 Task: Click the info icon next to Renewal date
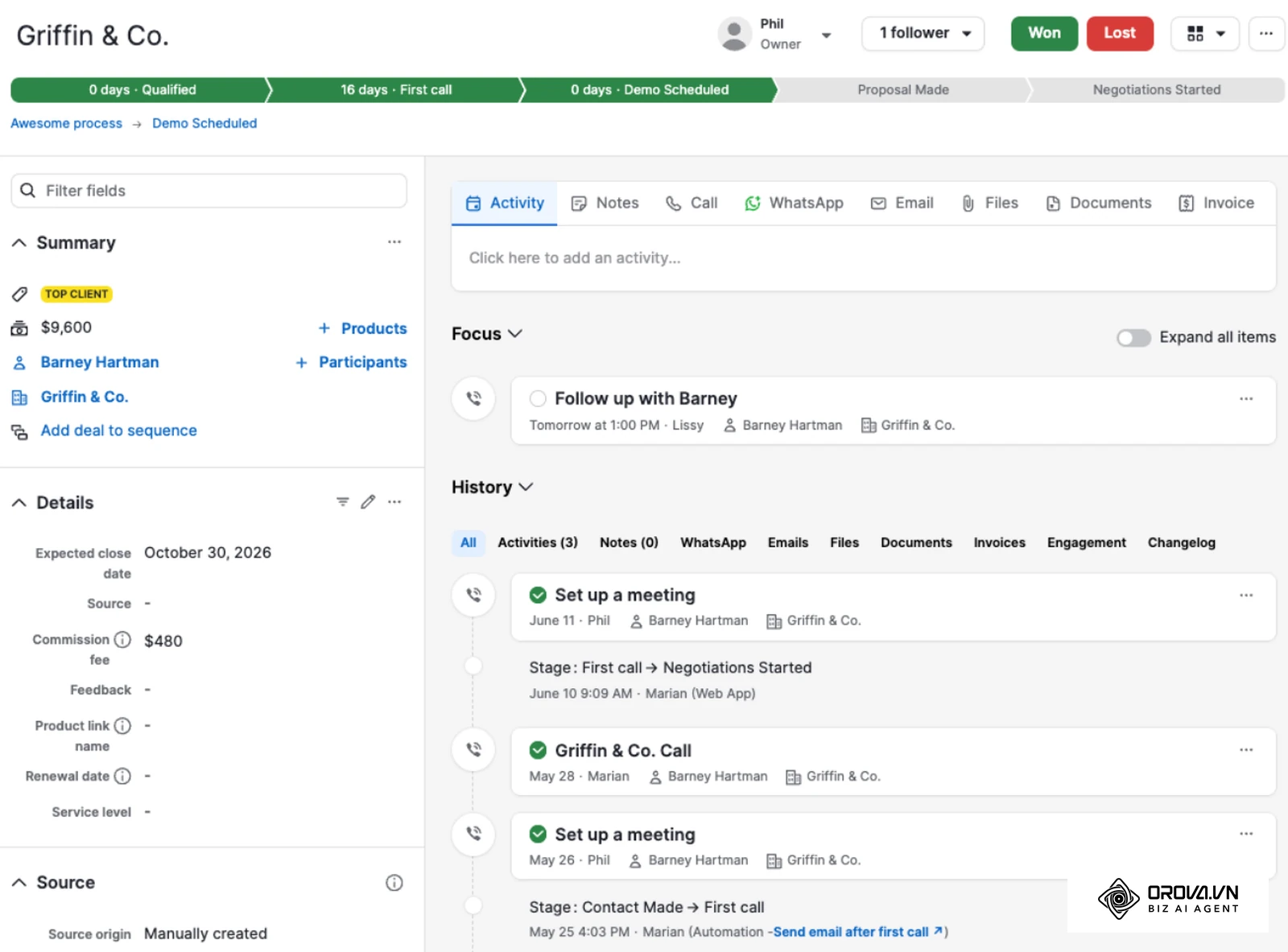pyautogui.click(x=122, y=777)
